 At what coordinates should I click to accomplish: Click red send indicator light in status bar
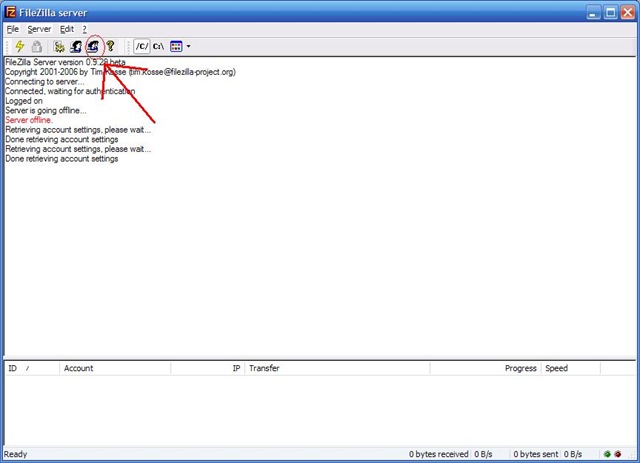click(x=618, y=454)
